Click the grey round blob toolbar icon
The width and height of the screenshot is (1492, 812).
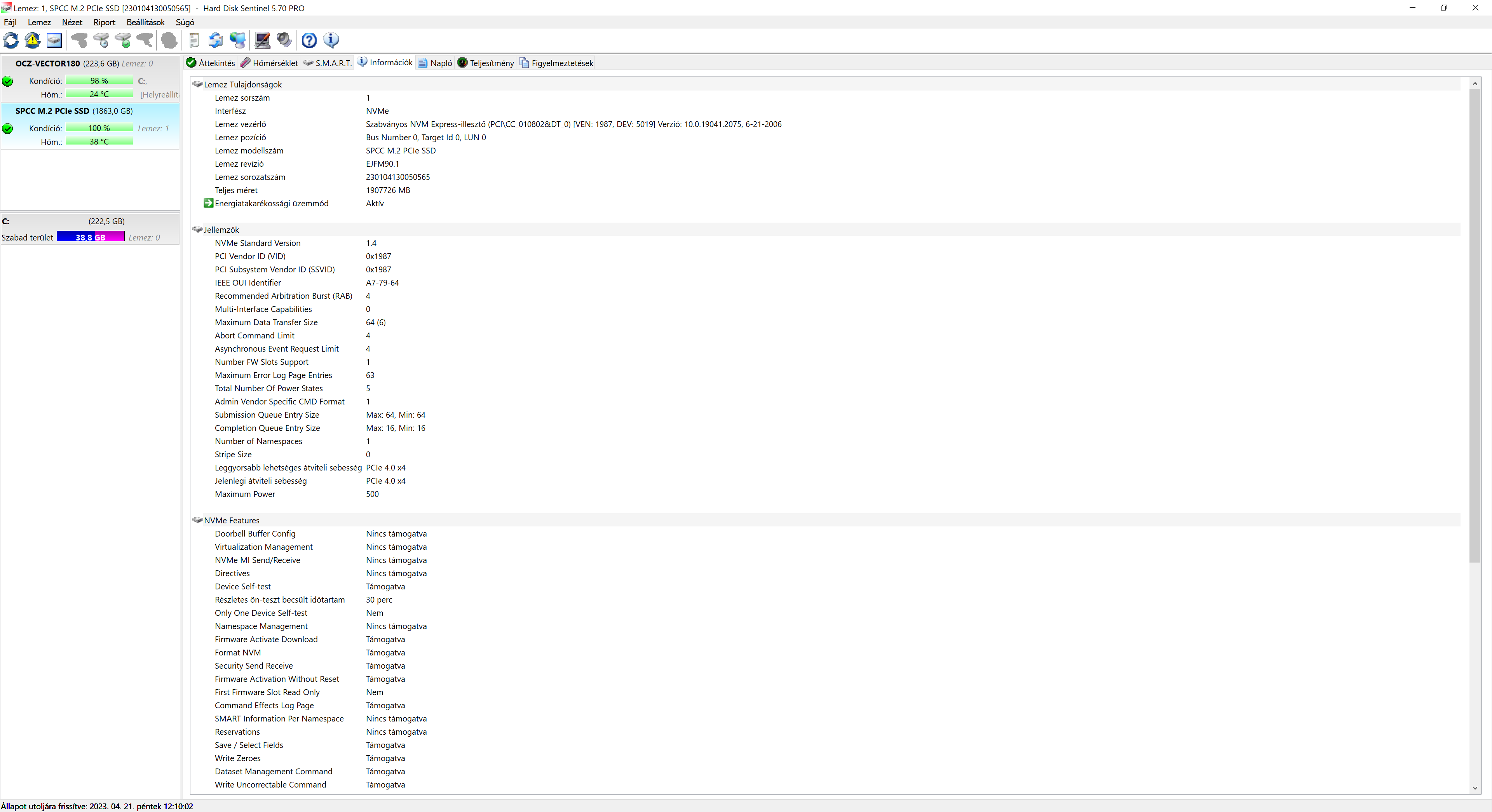(x=169, y=40)
